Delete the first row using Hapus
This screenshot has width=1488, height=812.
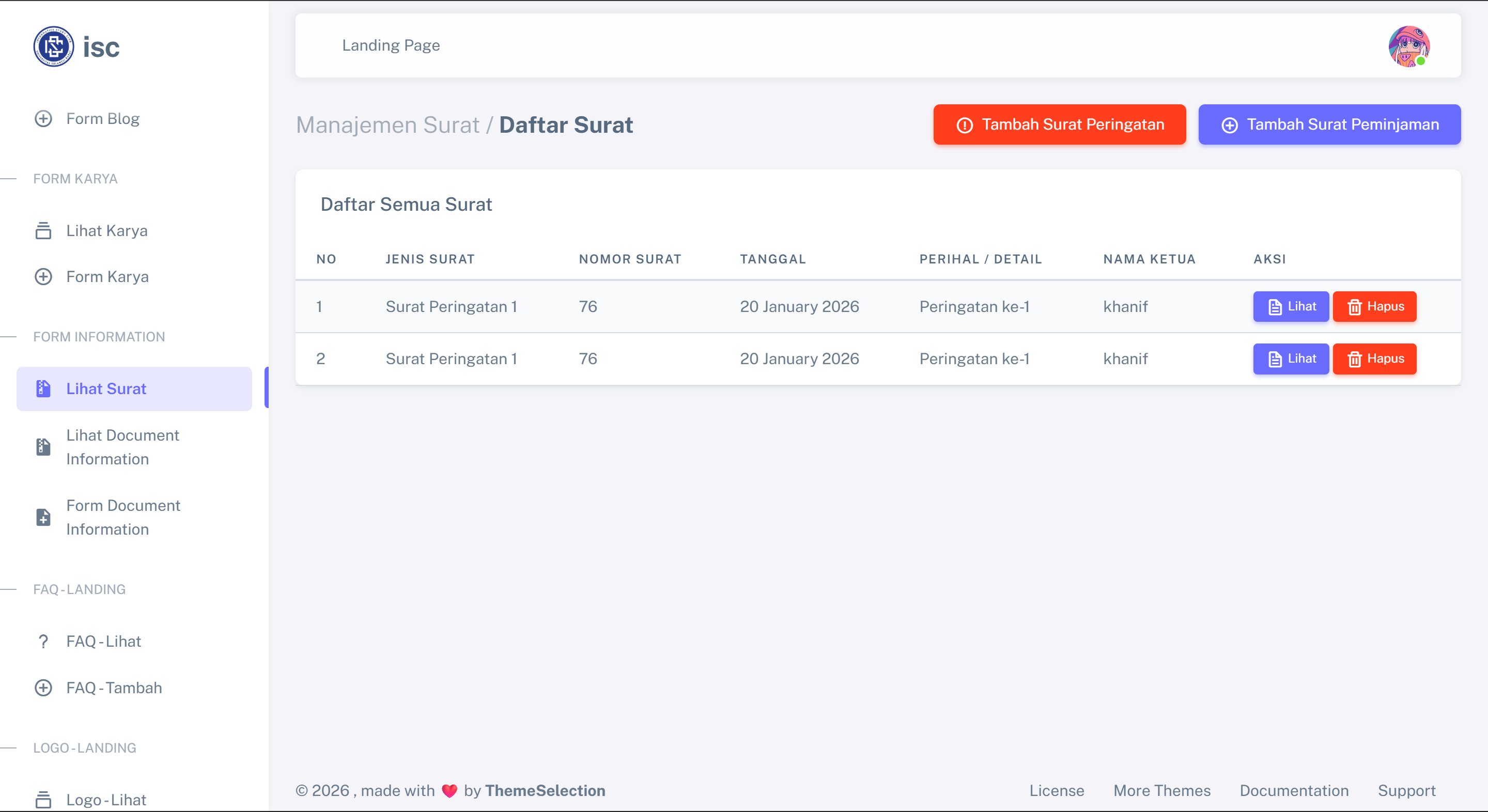(x=1374, y=307)
